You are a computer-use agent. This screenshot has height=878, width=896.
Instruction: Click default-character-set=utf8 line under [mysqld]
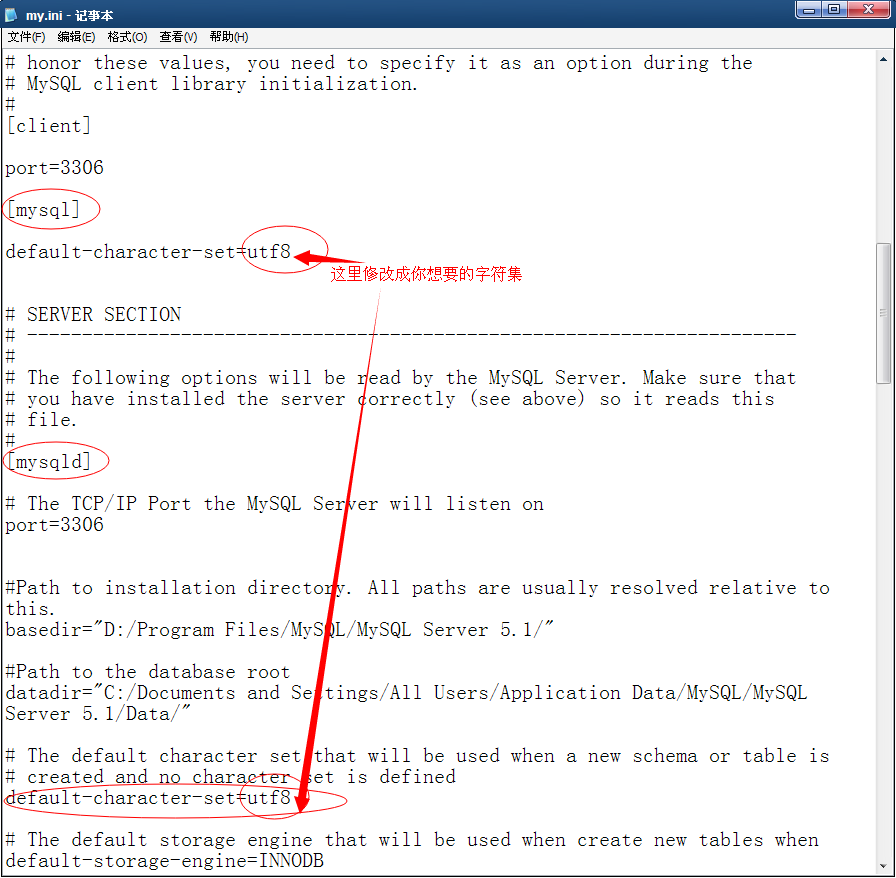(149, 798)
